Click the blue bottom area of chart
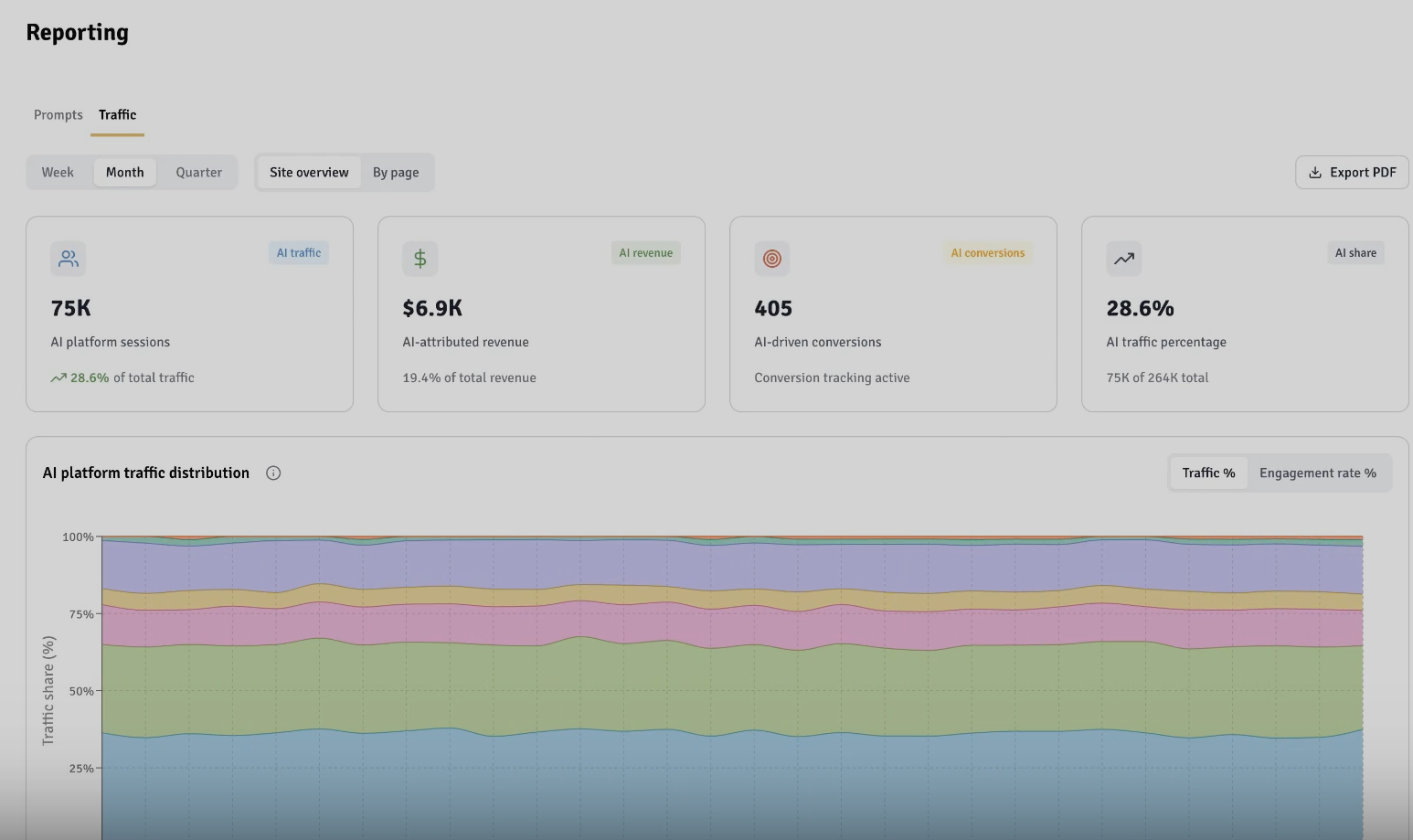This screenshot has height=840, width=1413. (731, 786)
